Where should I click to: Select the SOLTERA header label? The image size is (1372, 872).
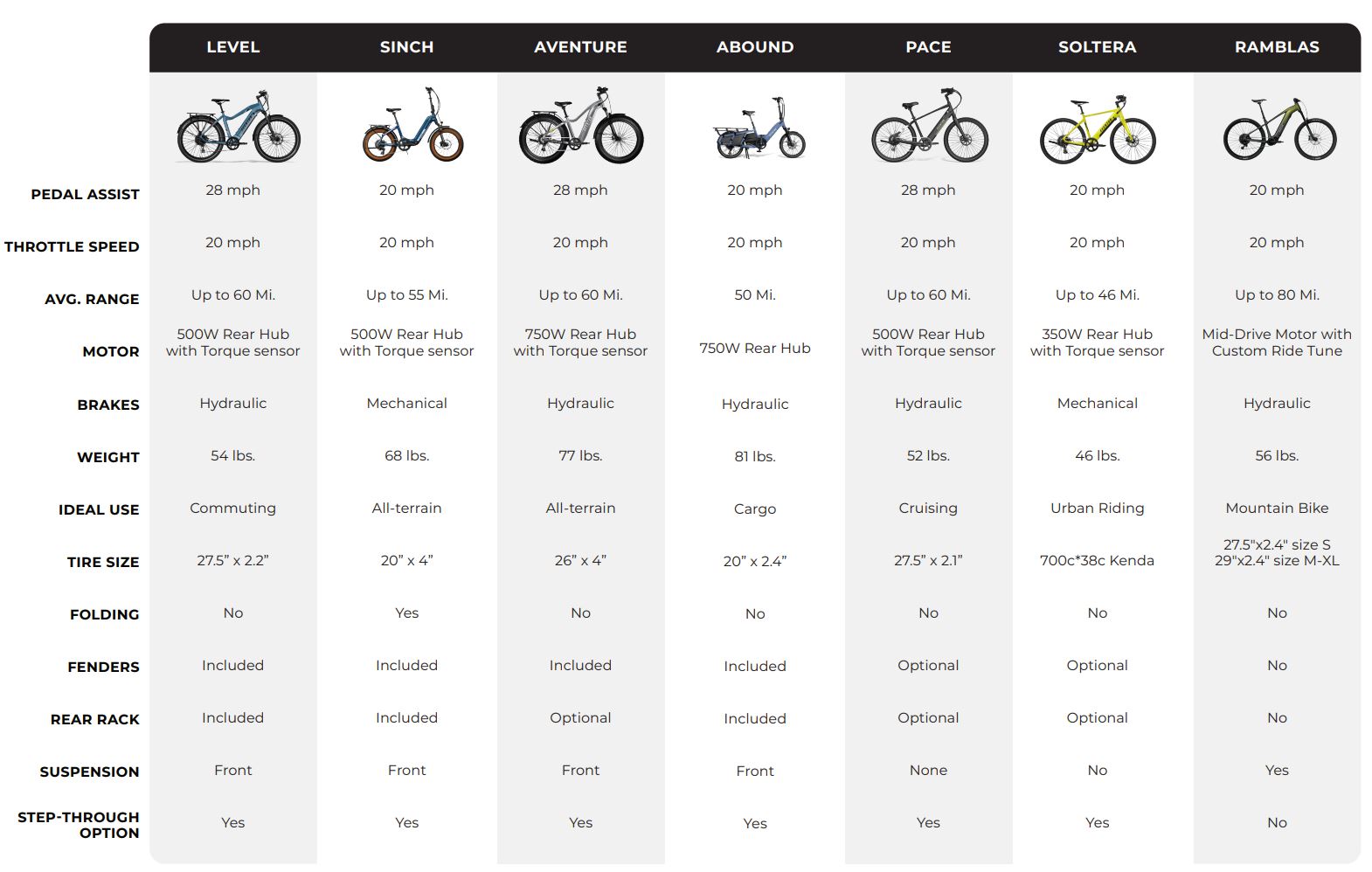coord(1097,47)
